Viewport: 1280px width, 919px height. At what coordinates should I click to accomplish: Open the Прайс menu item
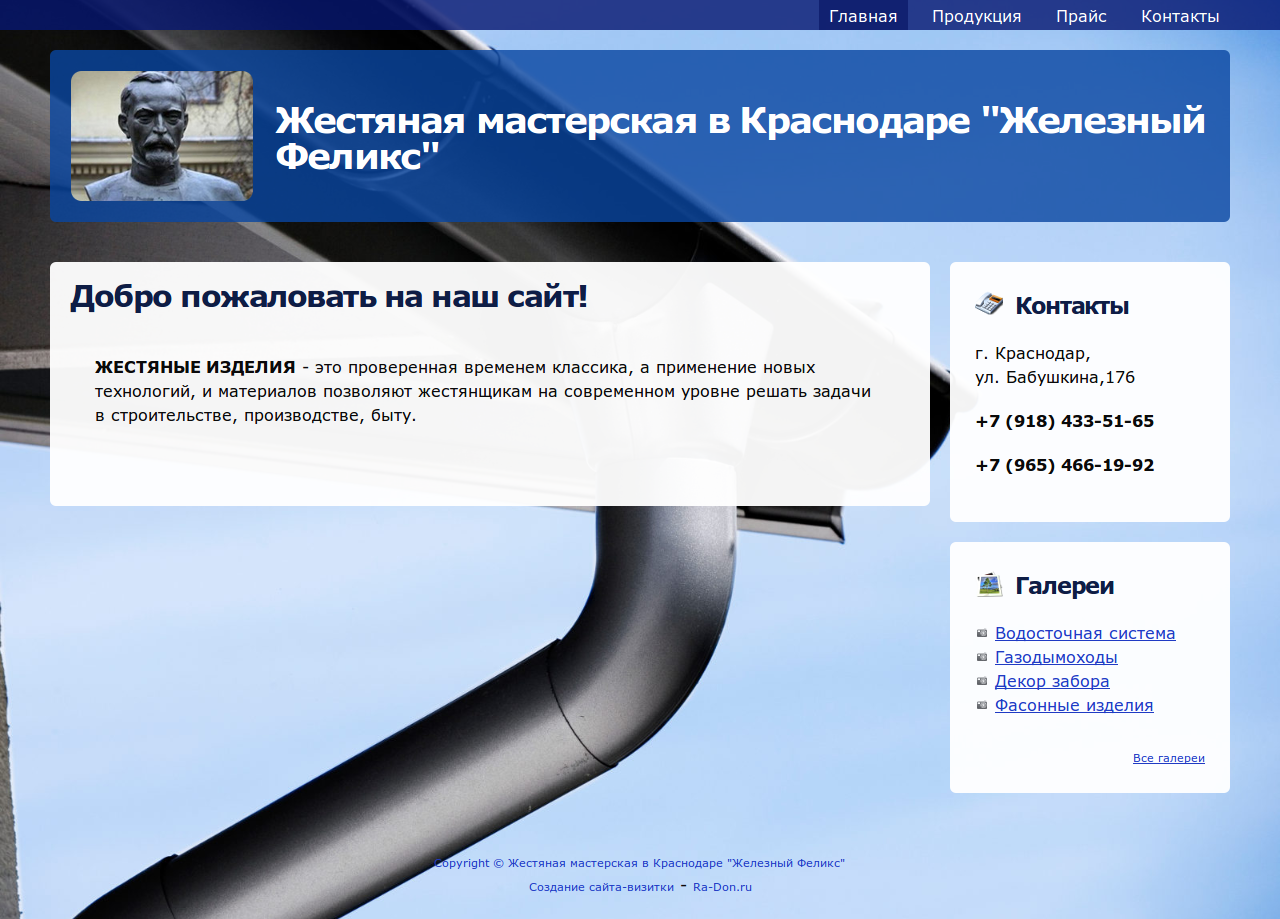click(1081, 16)
